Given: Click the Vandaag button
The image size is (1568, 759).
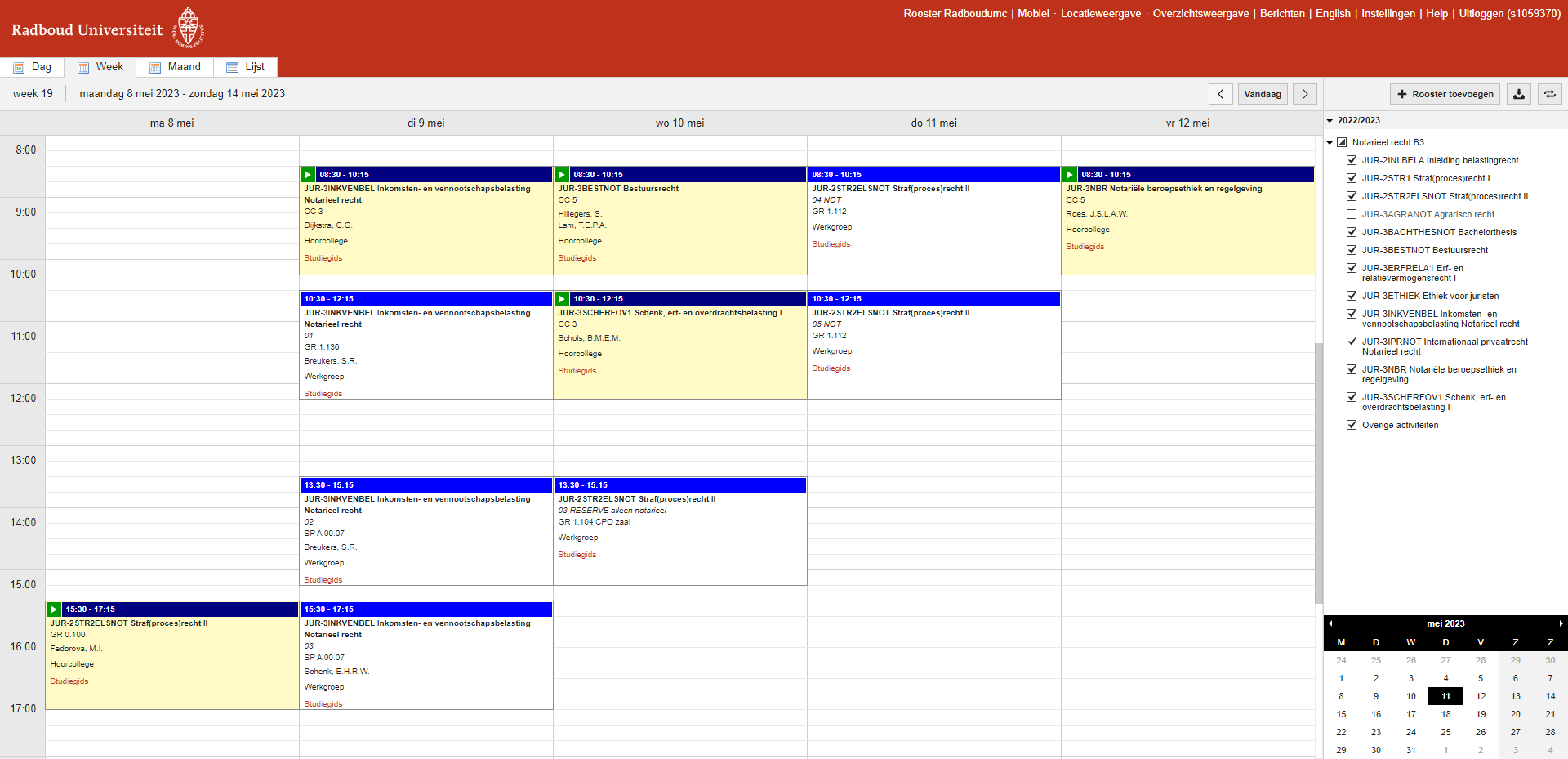Looking at the screenshot, I should [1262, 94].
